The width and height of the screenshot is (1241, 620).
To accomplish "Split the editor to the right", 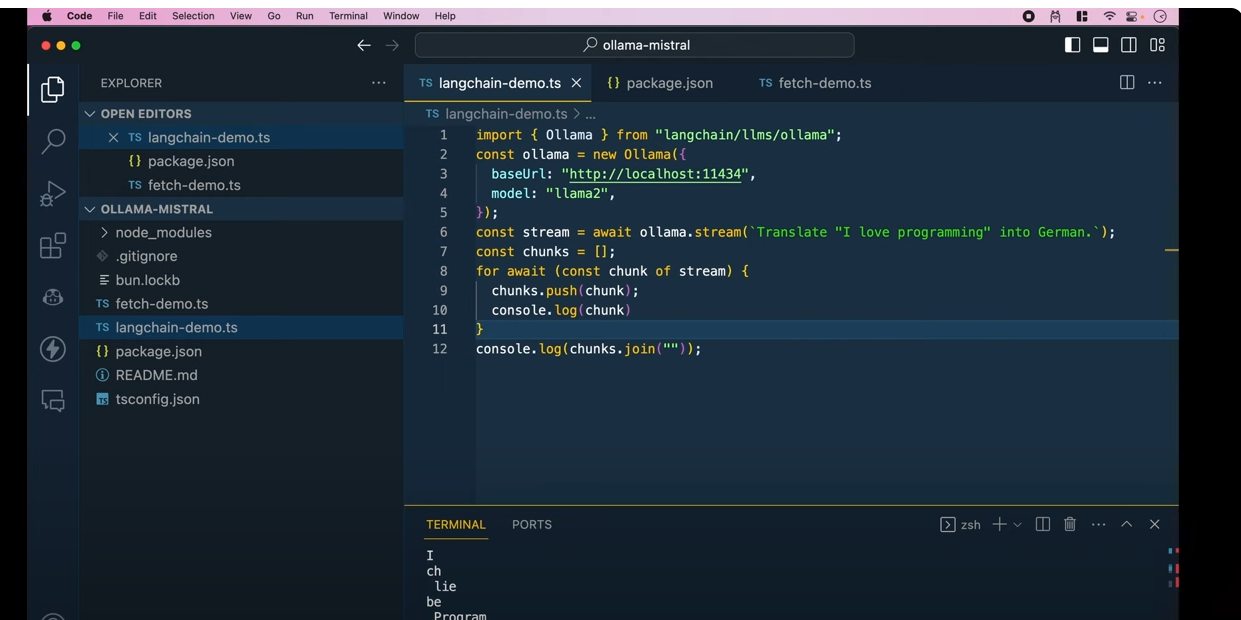I will [x=1127, y=83].
